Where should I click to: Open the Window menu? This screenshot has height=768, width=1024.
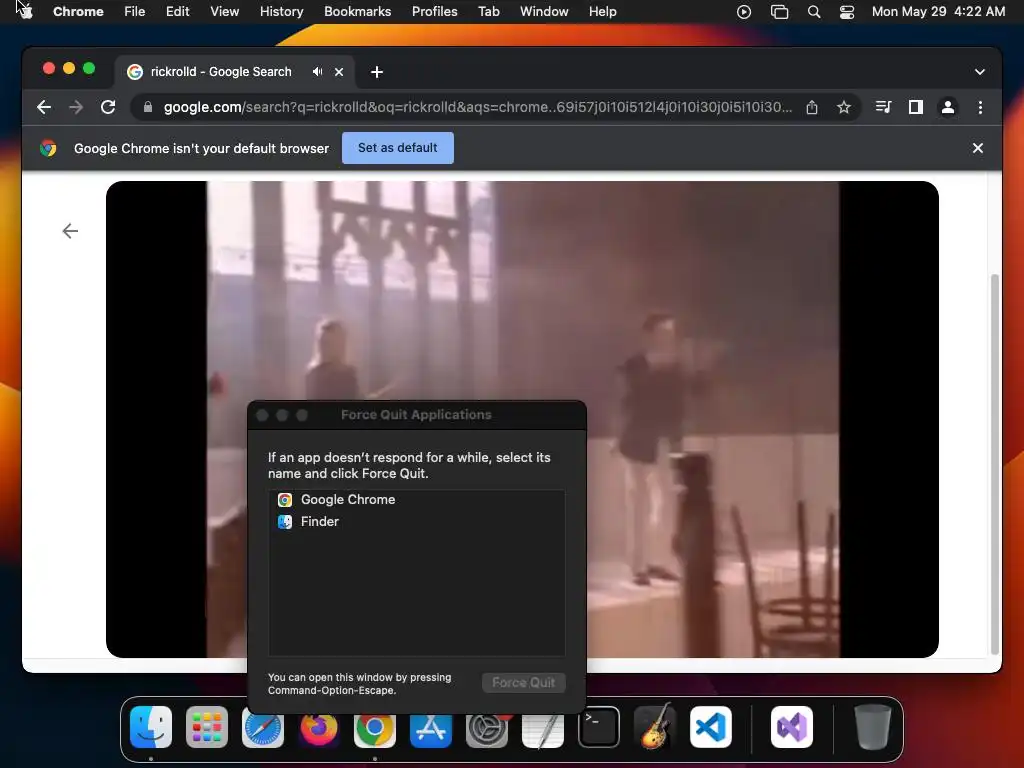pos(544,11)
